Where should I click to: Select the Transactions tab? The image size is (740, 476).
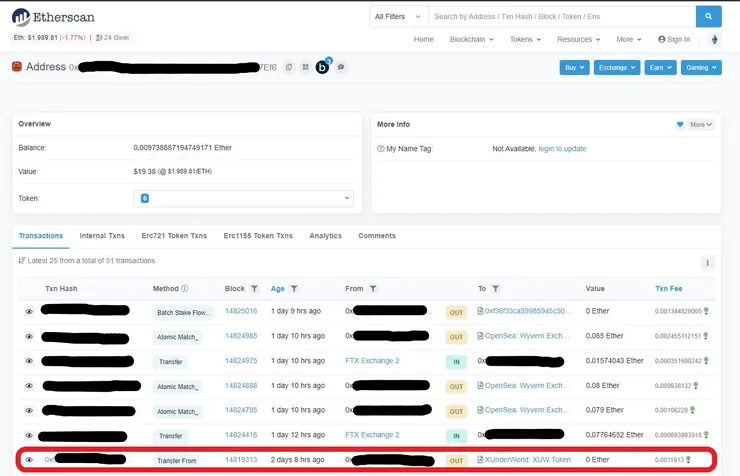(41, 236)
